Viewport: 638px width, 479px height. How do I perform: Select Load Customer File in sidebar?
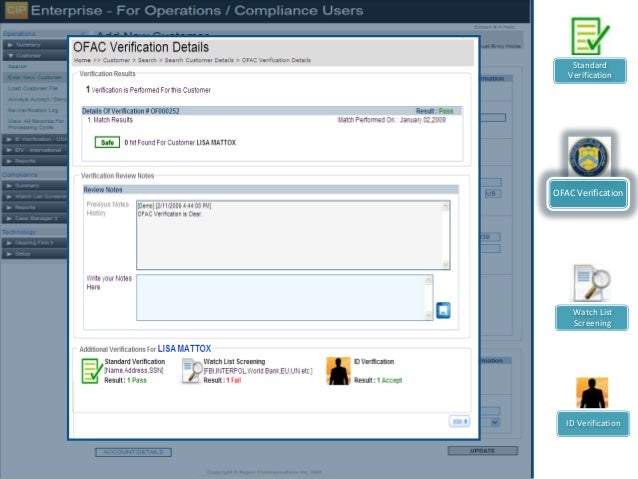click(33, 88)
